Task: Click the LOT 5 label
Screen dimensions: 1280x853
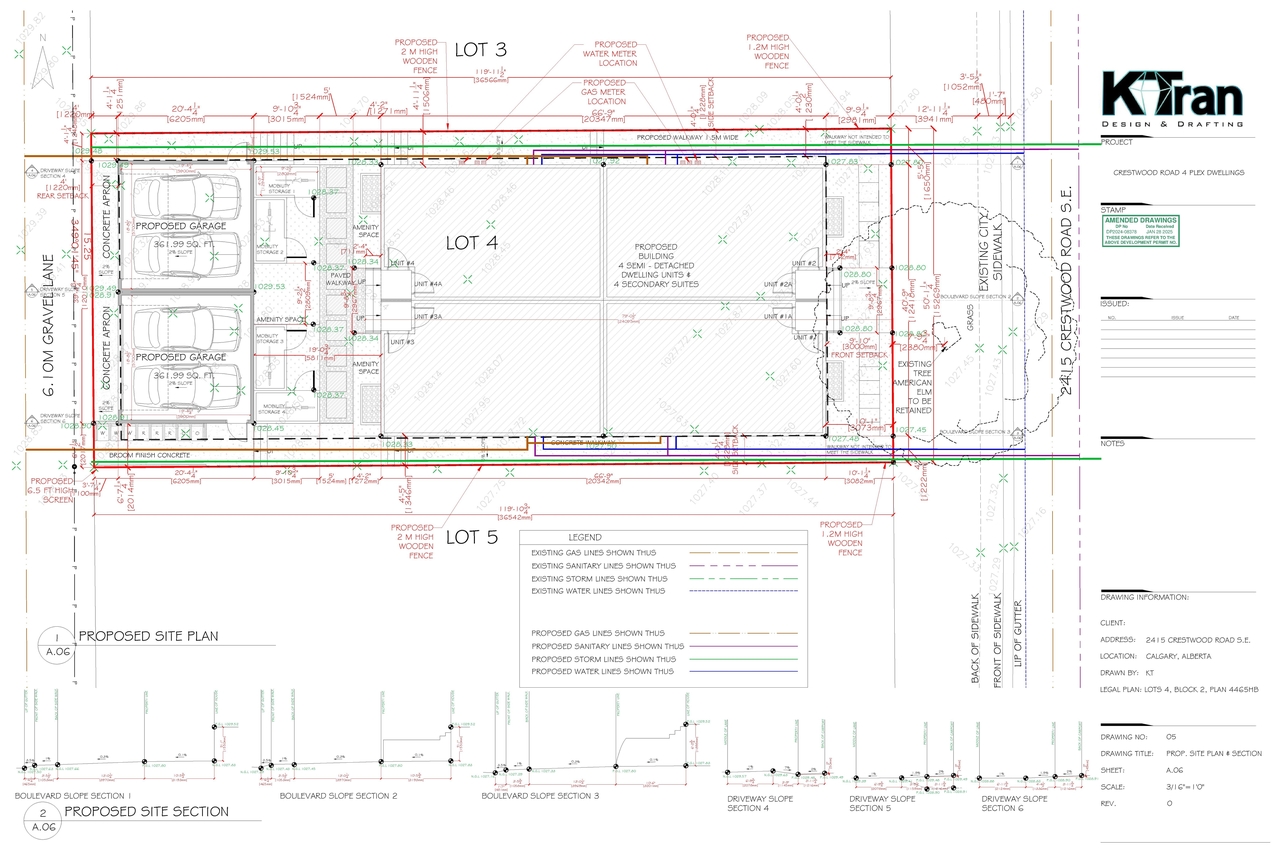Action: pos(471,537)
